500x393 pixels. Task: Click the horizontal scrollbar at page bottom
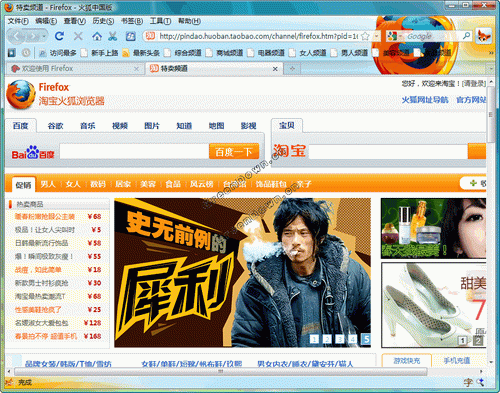click(221, 371)
